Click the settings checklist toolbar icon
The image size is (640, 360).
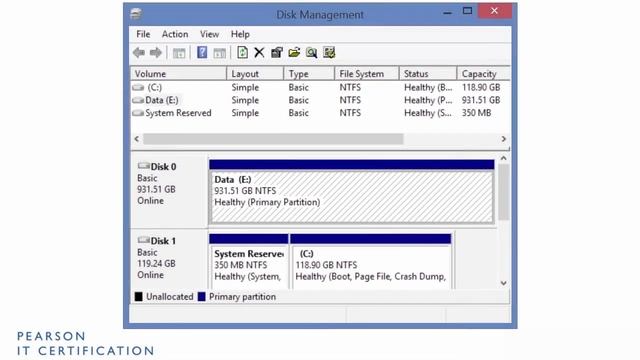[329, 52]
